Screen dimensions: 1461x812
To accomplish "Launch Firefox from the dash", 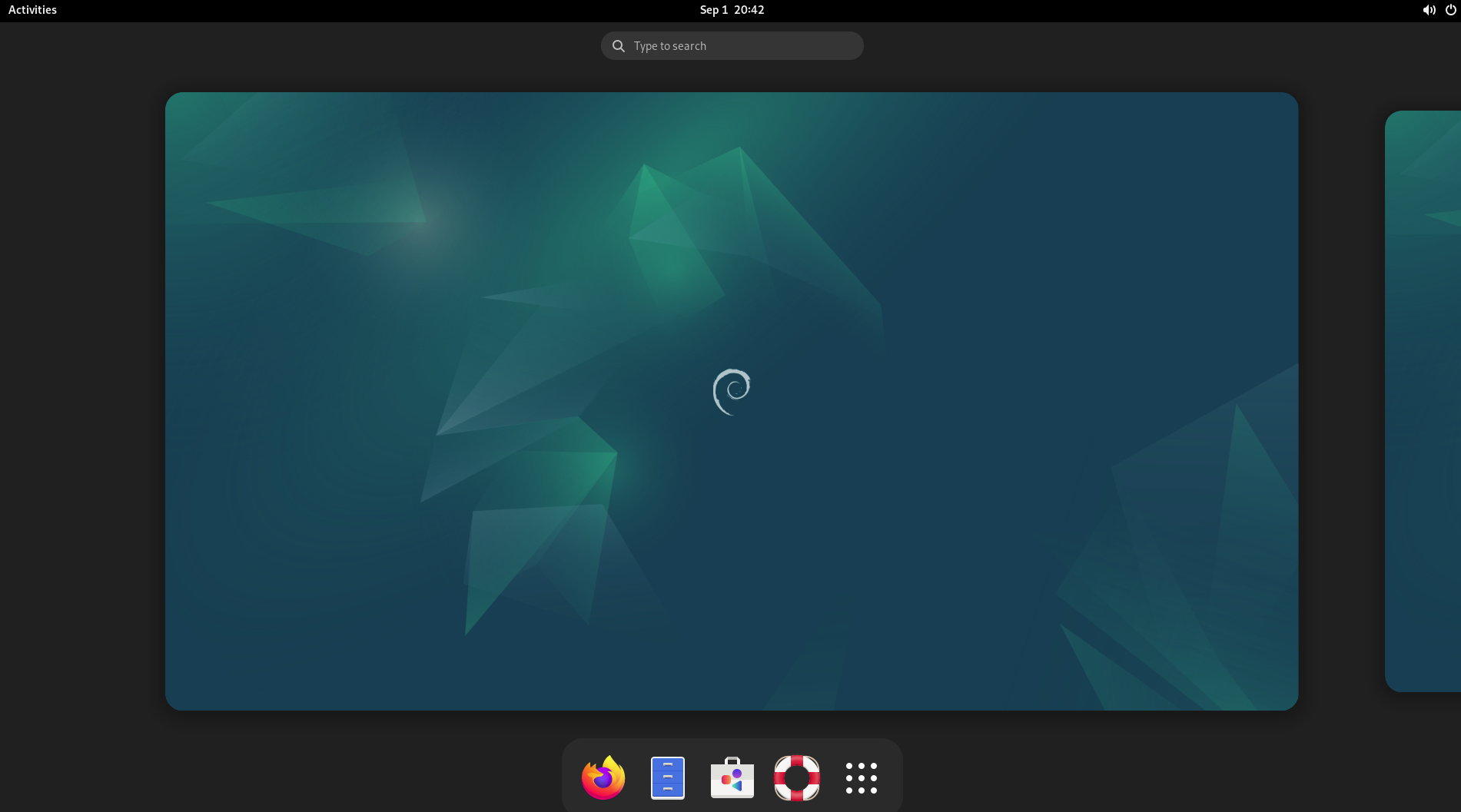I will pyautogui.click(x=603, y=777).
